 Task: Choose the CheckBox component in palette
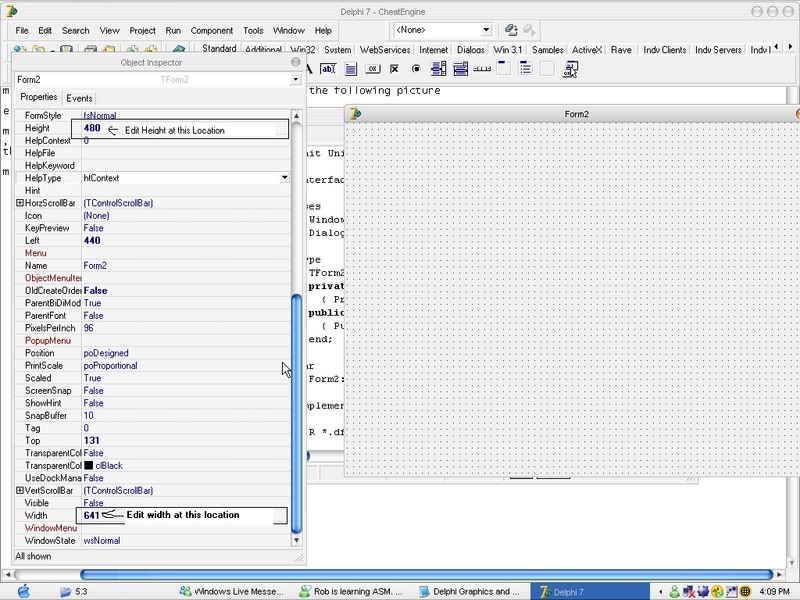pyautogui.click(x=394, y=69)
